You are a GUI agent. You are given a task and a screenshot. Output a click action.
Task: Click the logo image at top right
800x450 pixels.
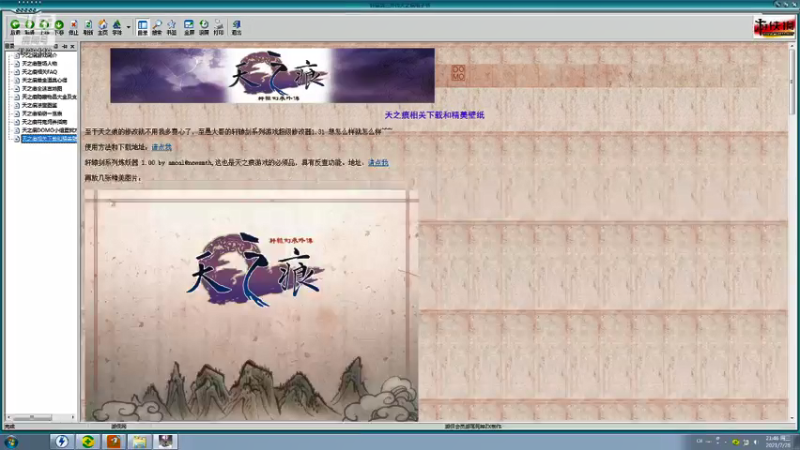point(774,27)
